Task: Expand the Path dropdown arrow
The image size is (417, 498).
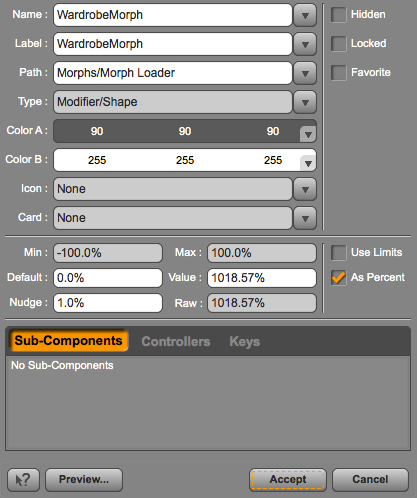Action: click(x=305, y=73)
